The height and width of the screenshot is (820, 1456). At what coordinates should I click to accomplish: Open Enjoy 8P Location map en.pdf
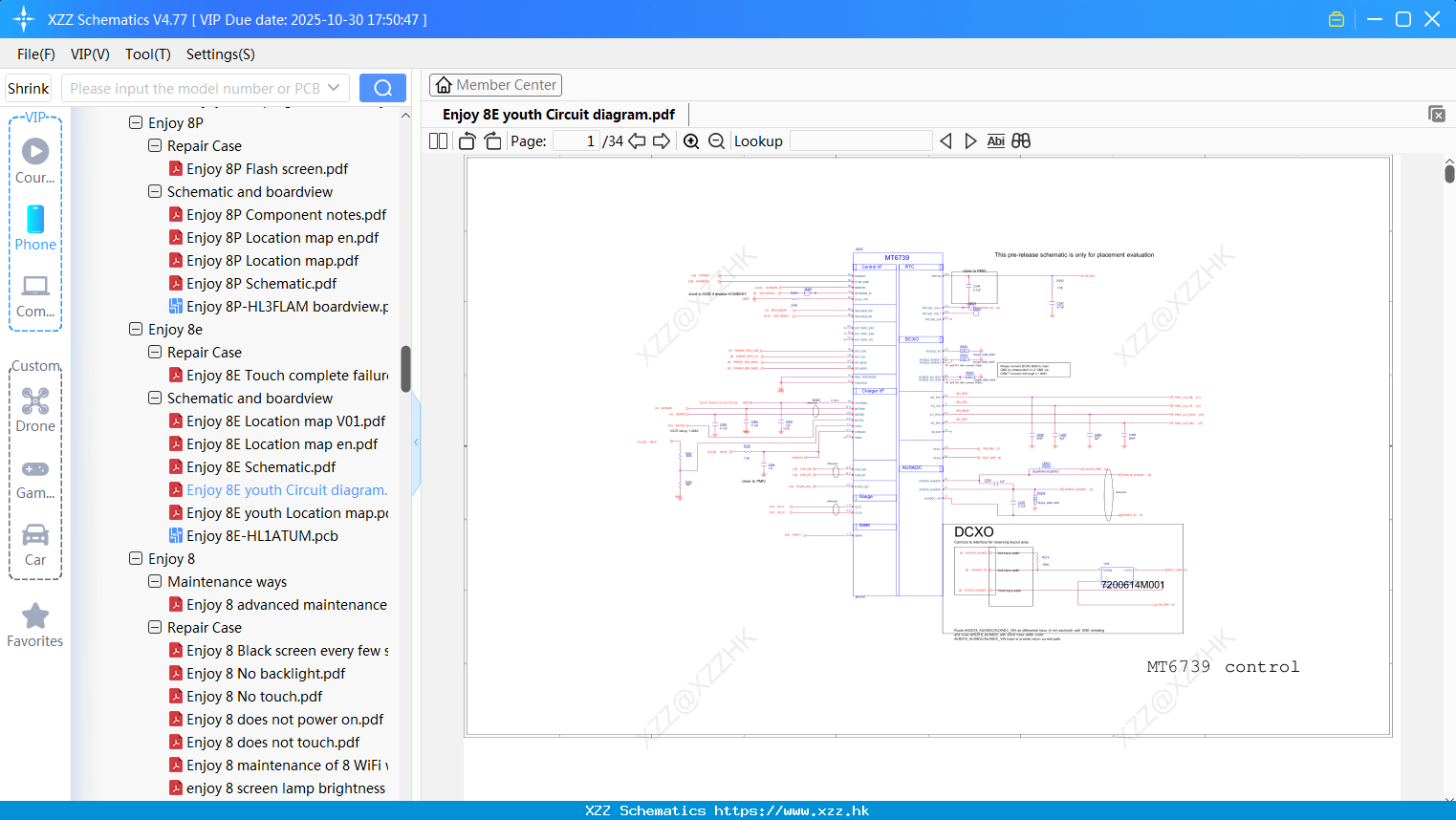coord(282,237)
